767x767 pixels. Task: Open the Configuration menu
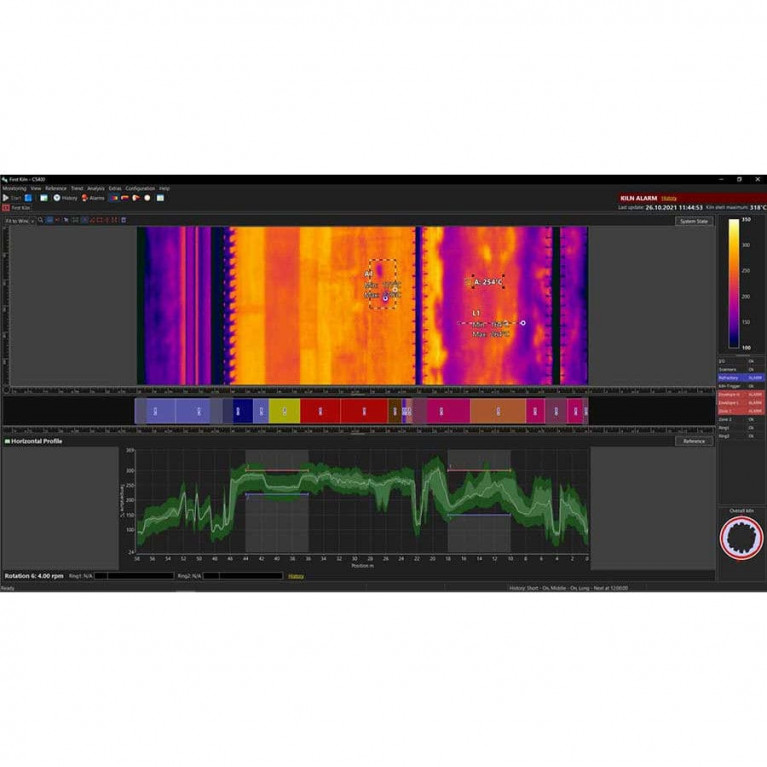pyautogui.click(x=140, y=188)
